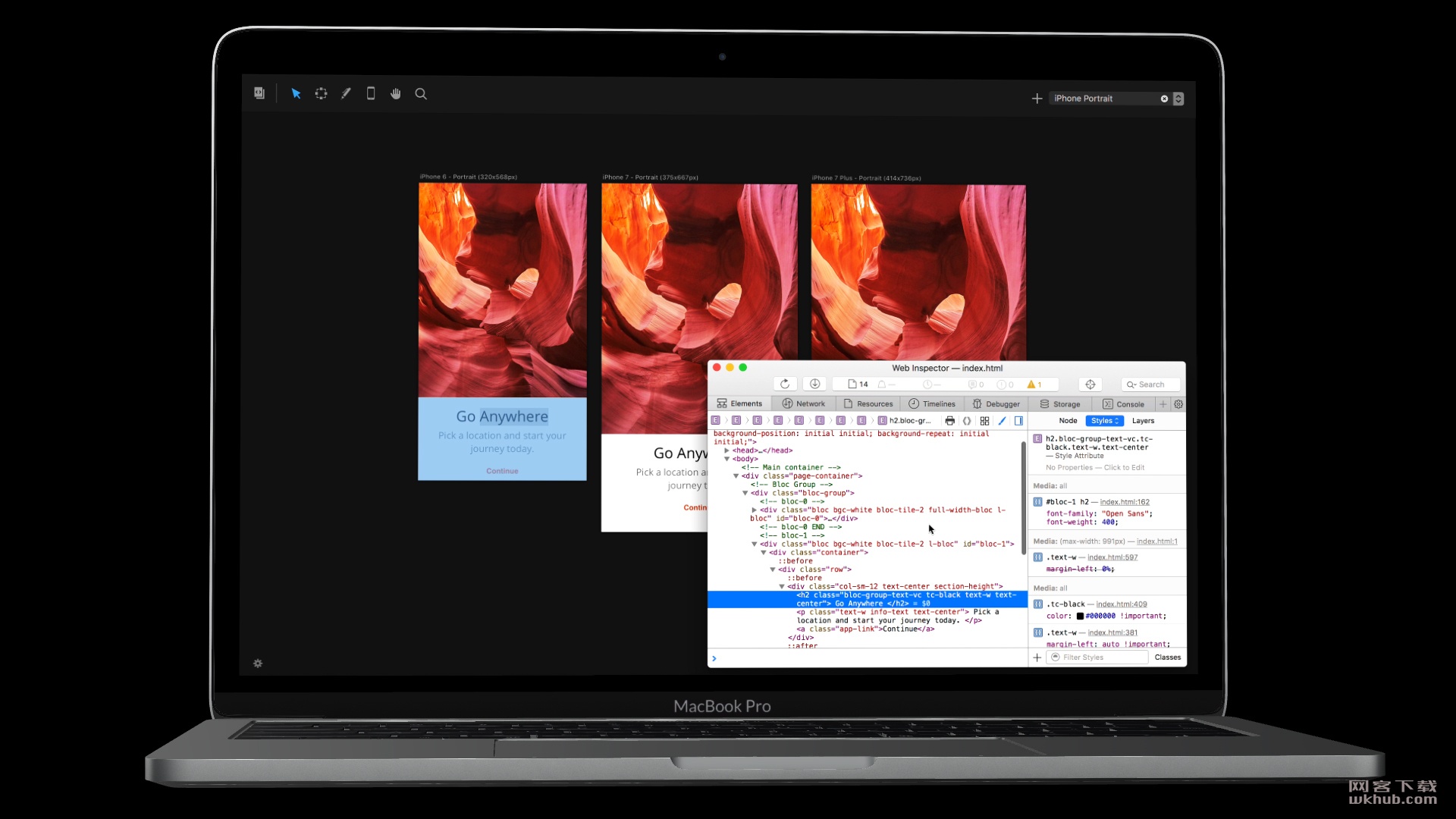Toggle shadow DOM braces icon
The image size is (1456, 819).
pos(967,421)
